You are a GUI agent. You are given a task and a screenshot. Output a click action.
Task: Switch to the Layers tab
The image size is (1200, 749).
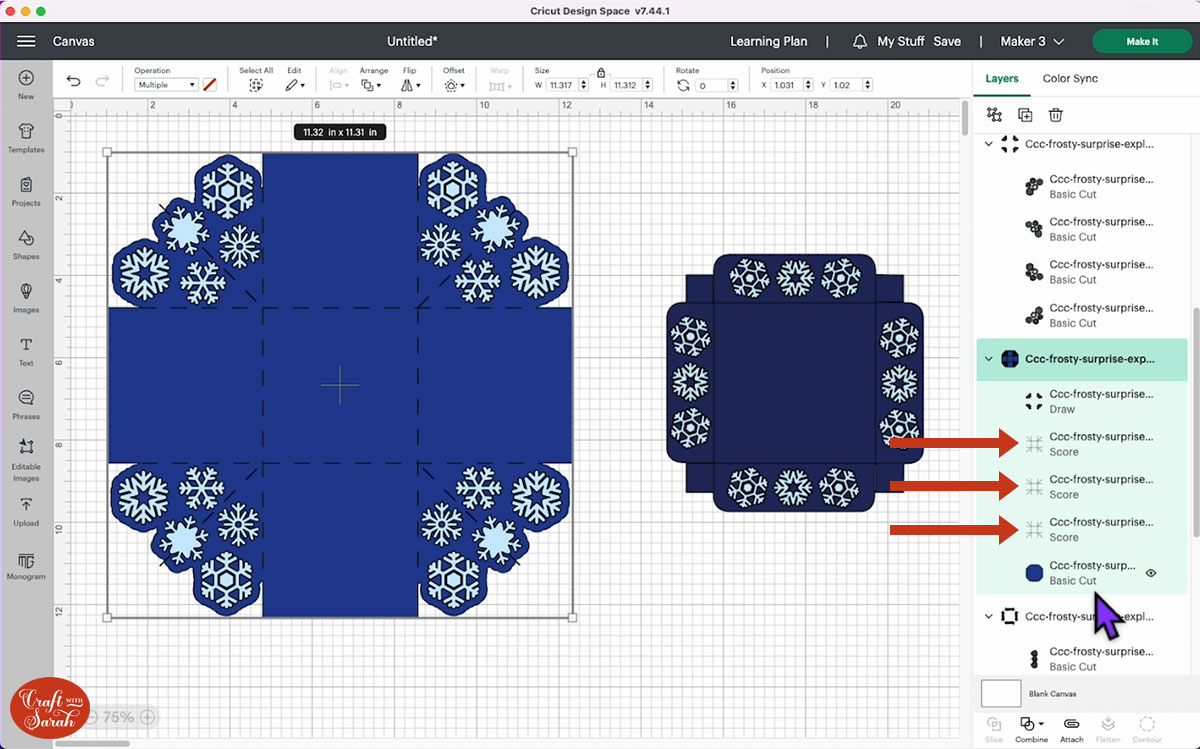point(1002,78)
